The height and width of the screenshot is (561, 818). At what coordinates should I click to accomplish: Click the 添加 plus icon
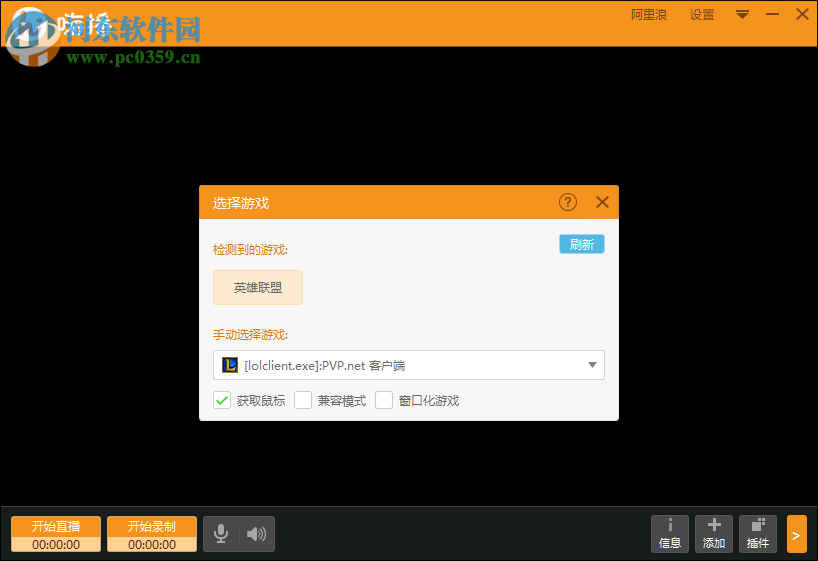click(x=714, y=534)
